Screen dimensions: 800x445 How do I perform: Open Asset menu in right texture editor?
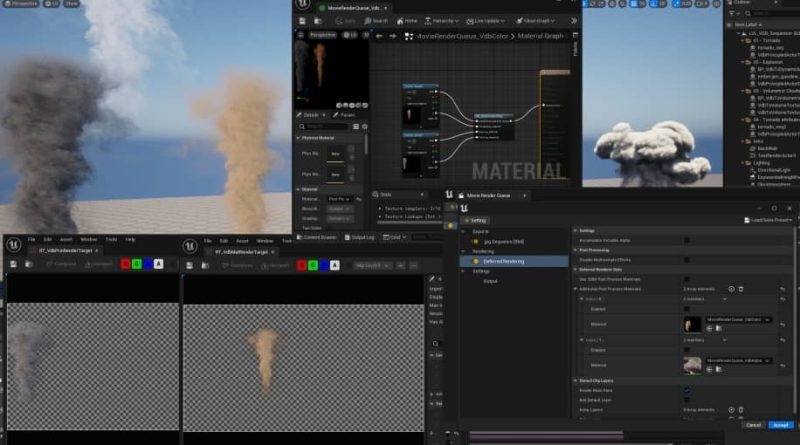pos(242,241)
